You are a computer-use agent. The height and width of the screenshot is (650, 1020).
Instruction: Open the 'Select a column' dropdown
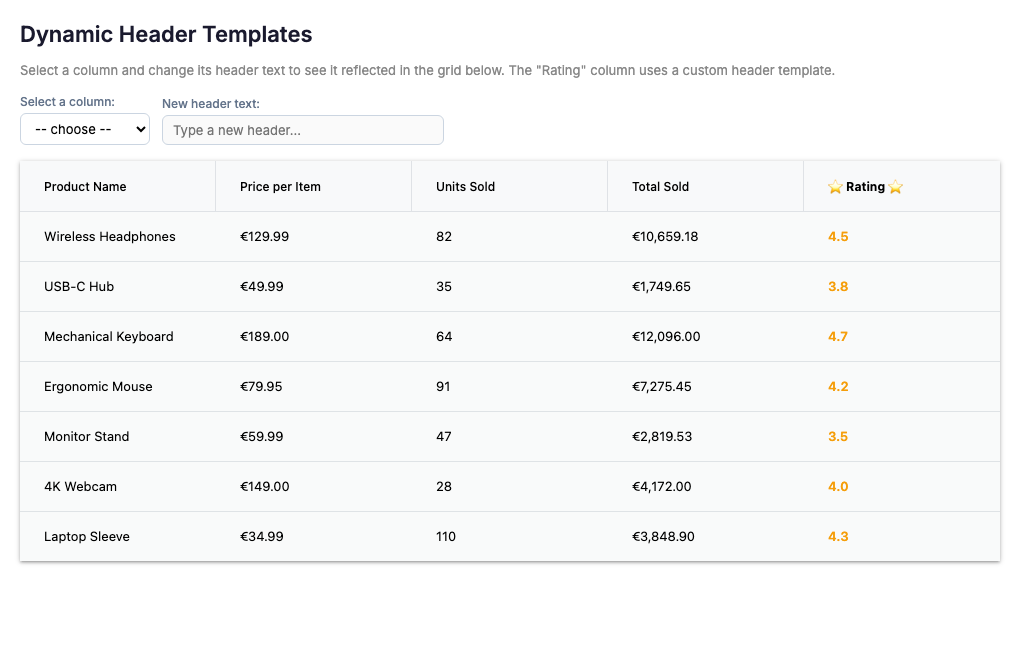(85, 129)
